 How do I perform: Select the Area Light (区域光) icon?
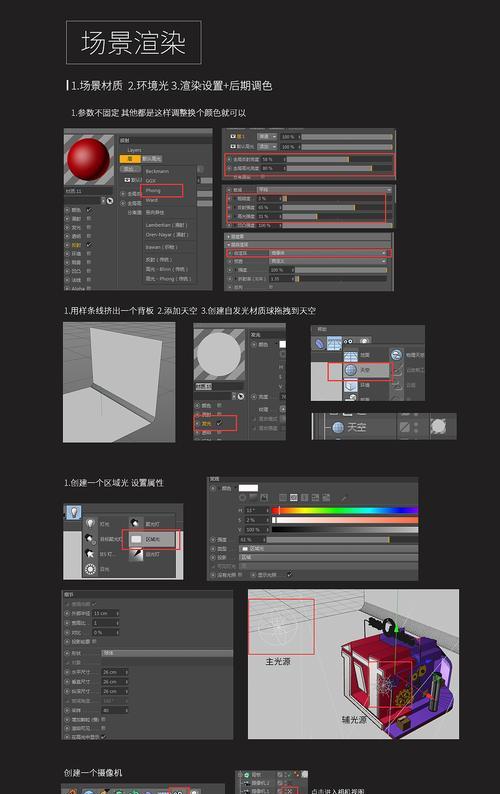pos(136,539)
